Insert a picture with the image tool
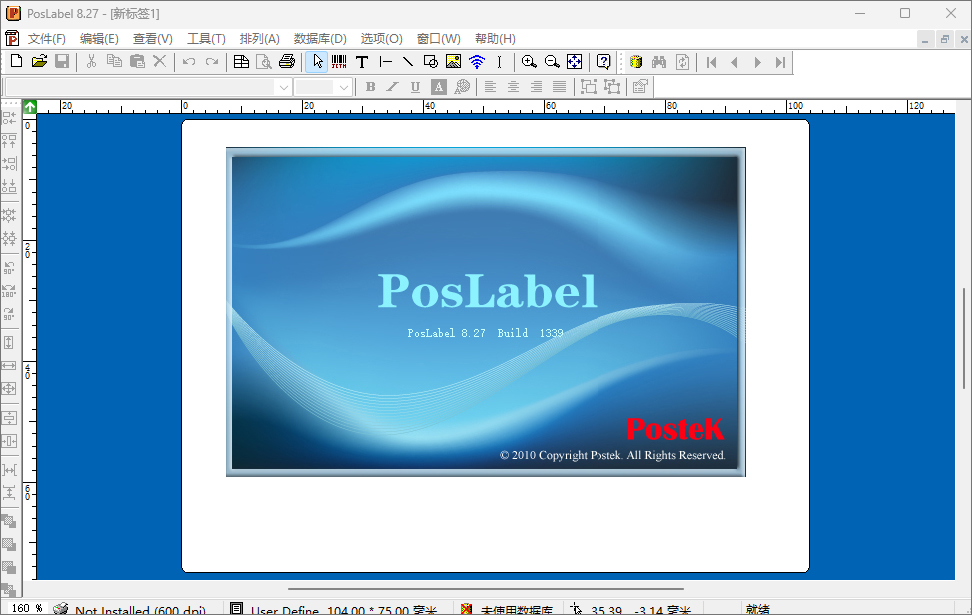This screenshot has height=615, width=972. [454, 61]
